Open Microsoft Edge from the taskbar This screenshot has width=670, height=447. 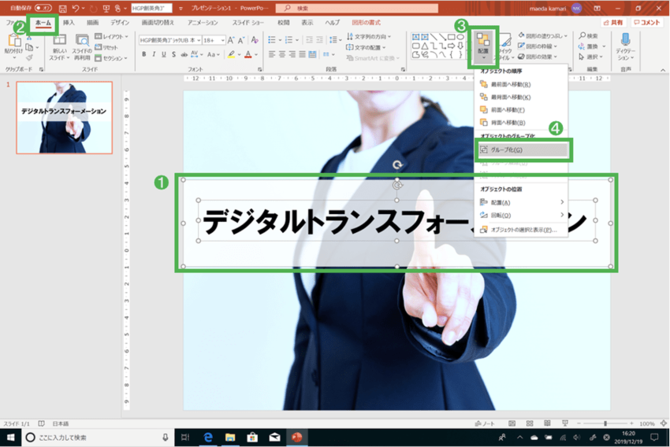point(208,437)
